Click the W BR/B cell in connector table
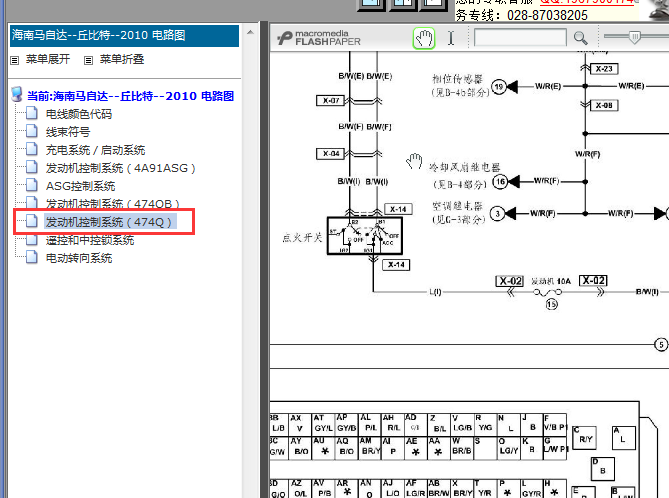Screen dimensions: 669x498 462,447
